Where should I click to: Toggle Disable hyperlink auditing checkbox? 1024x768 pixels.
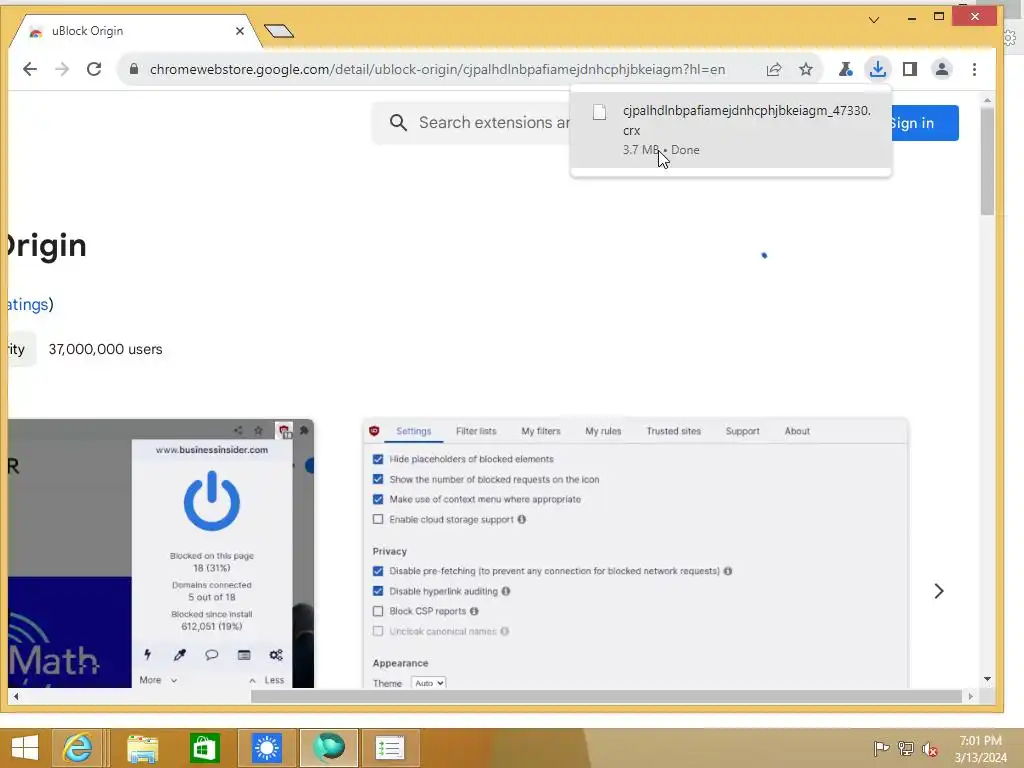point(377,591)
